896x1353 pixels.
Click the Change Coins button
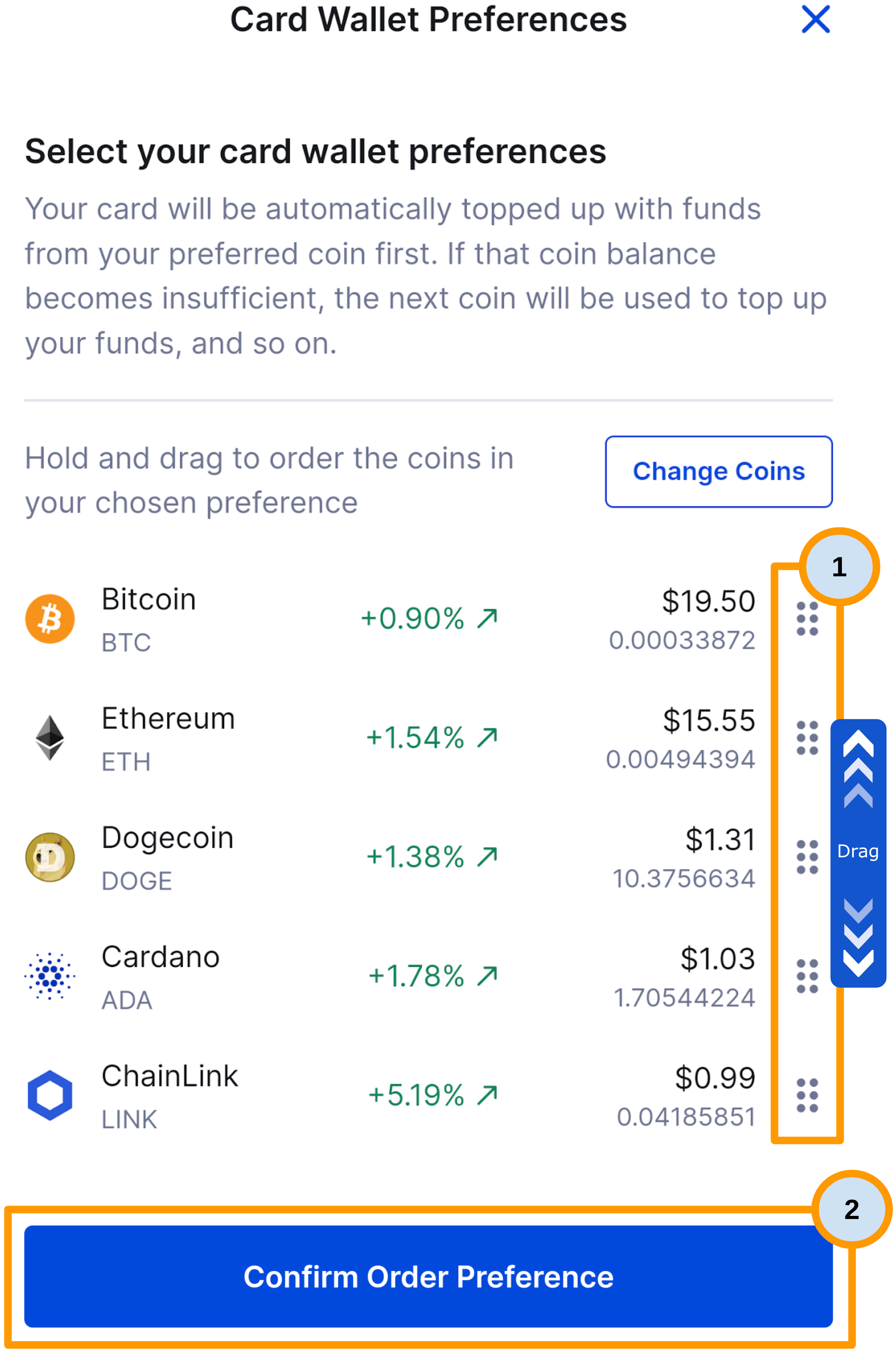click(x=718, y=472)
